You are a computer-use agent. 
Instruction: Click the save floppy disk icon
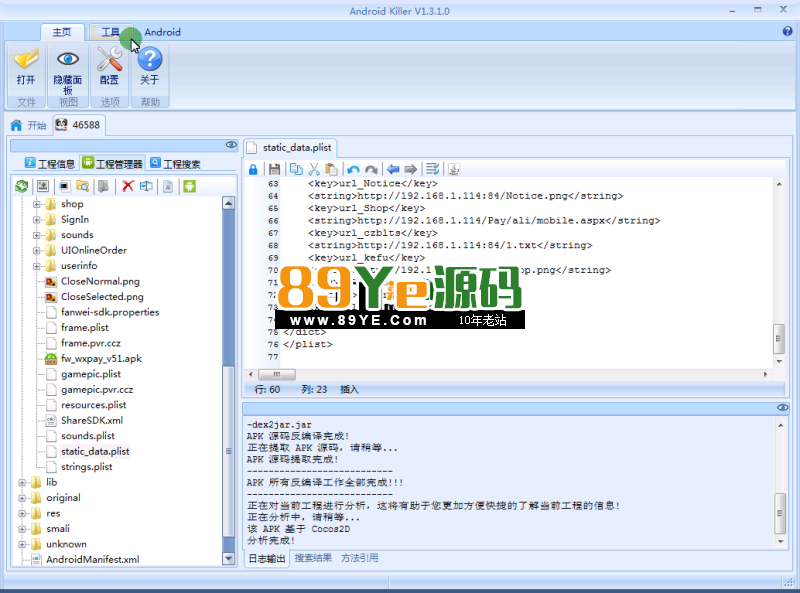pyautogui.click(x=274, y=169)
